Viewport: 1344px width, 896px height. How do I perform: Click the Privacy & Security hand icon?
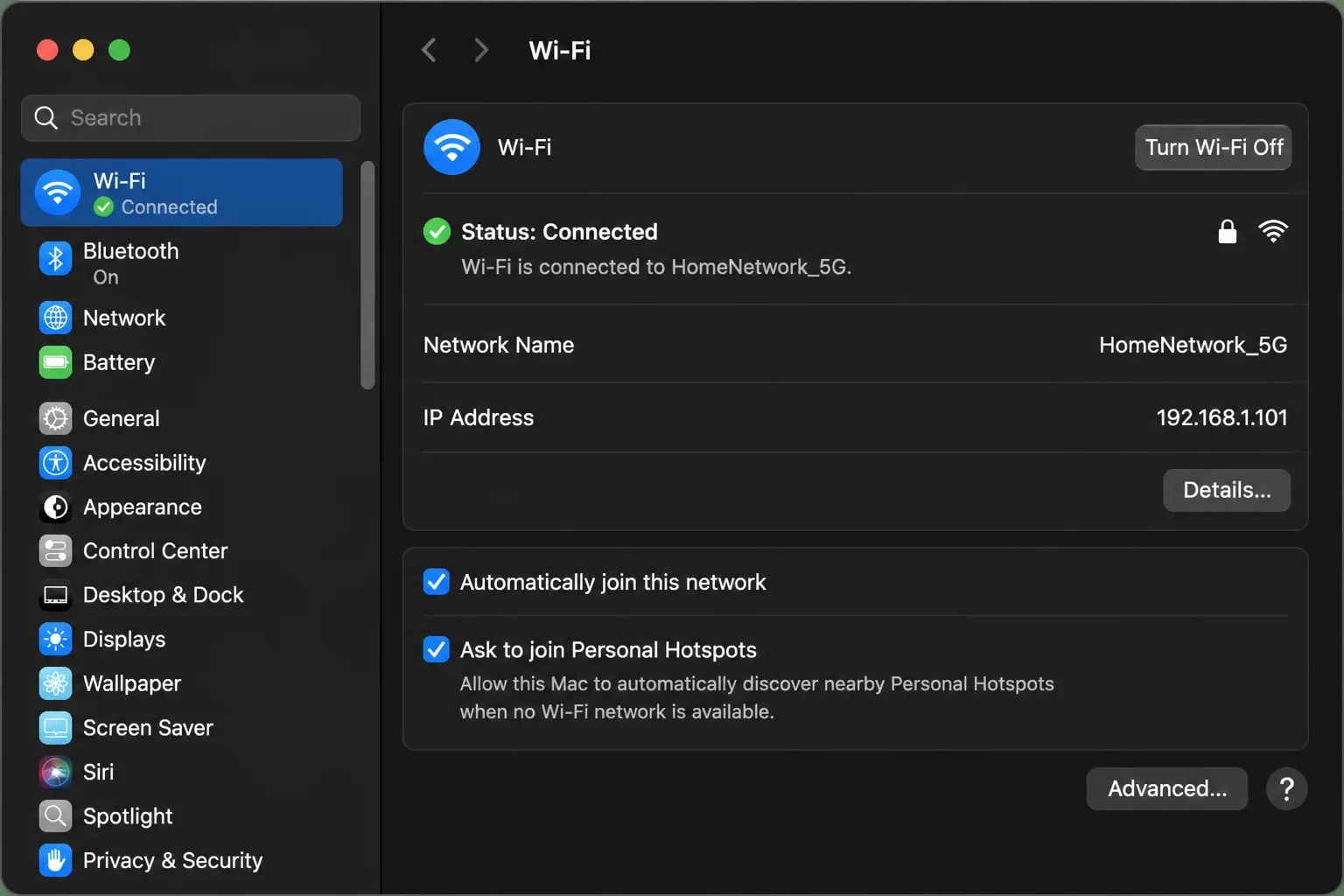pyautogui.click(x=56, y=860)
